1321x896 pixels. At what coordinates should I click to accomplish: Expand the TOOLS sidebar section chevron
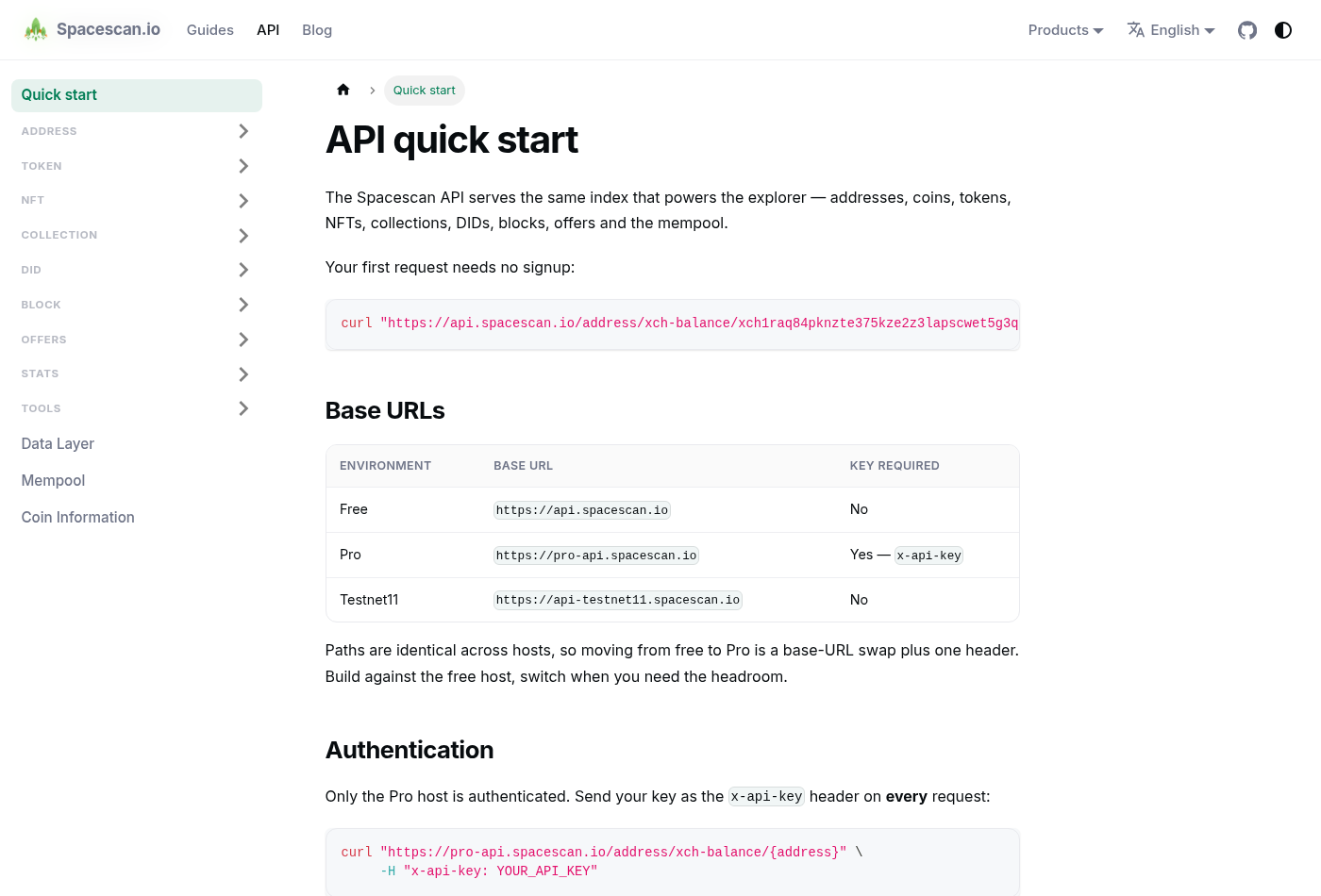tap(243, 408)
